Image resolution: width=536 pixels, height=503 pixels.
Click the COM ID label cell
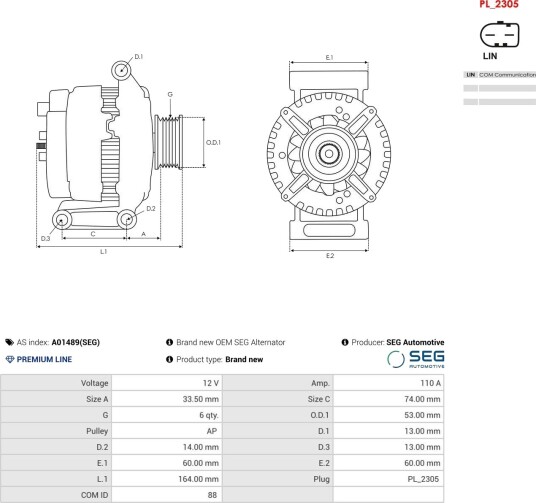(56, 495)
